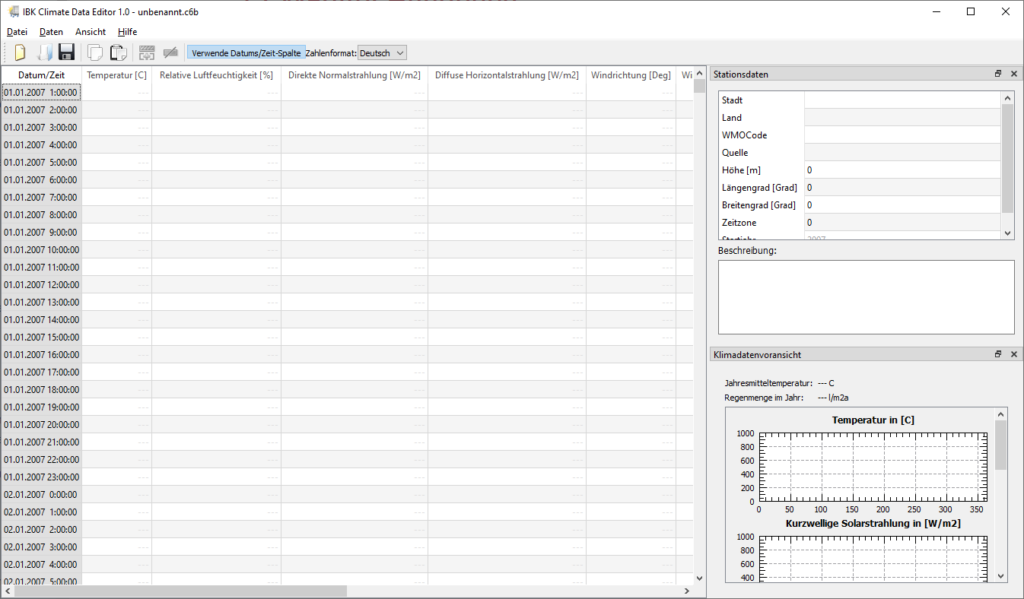Open the Hilfe menu
The image size is (1024, 599).
click(127, 31)
